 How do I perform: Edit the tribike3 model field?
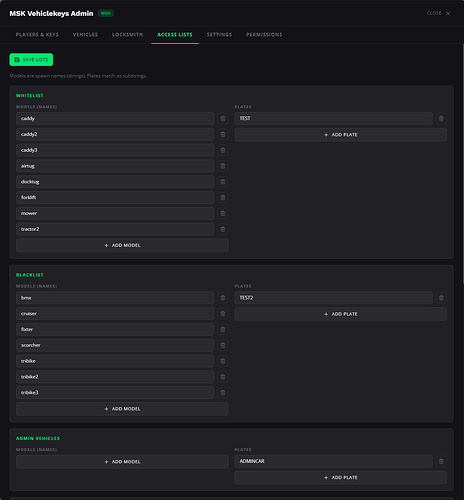115,393
